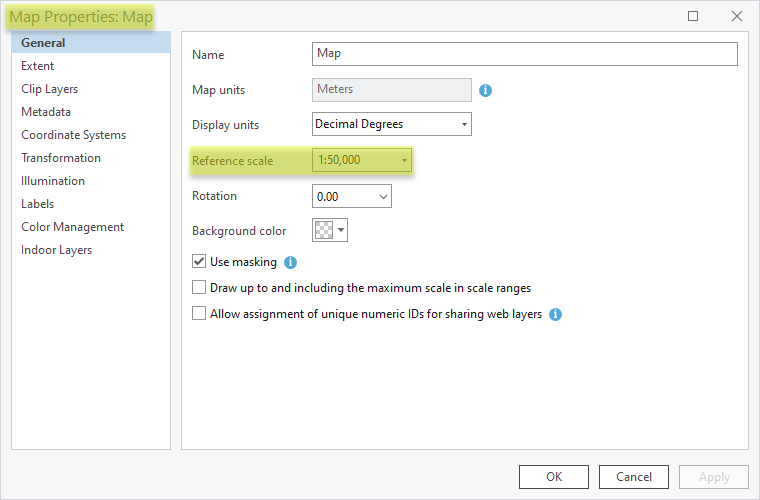
Task: Switch to the Extent tab
Action: tap(38, 66)
